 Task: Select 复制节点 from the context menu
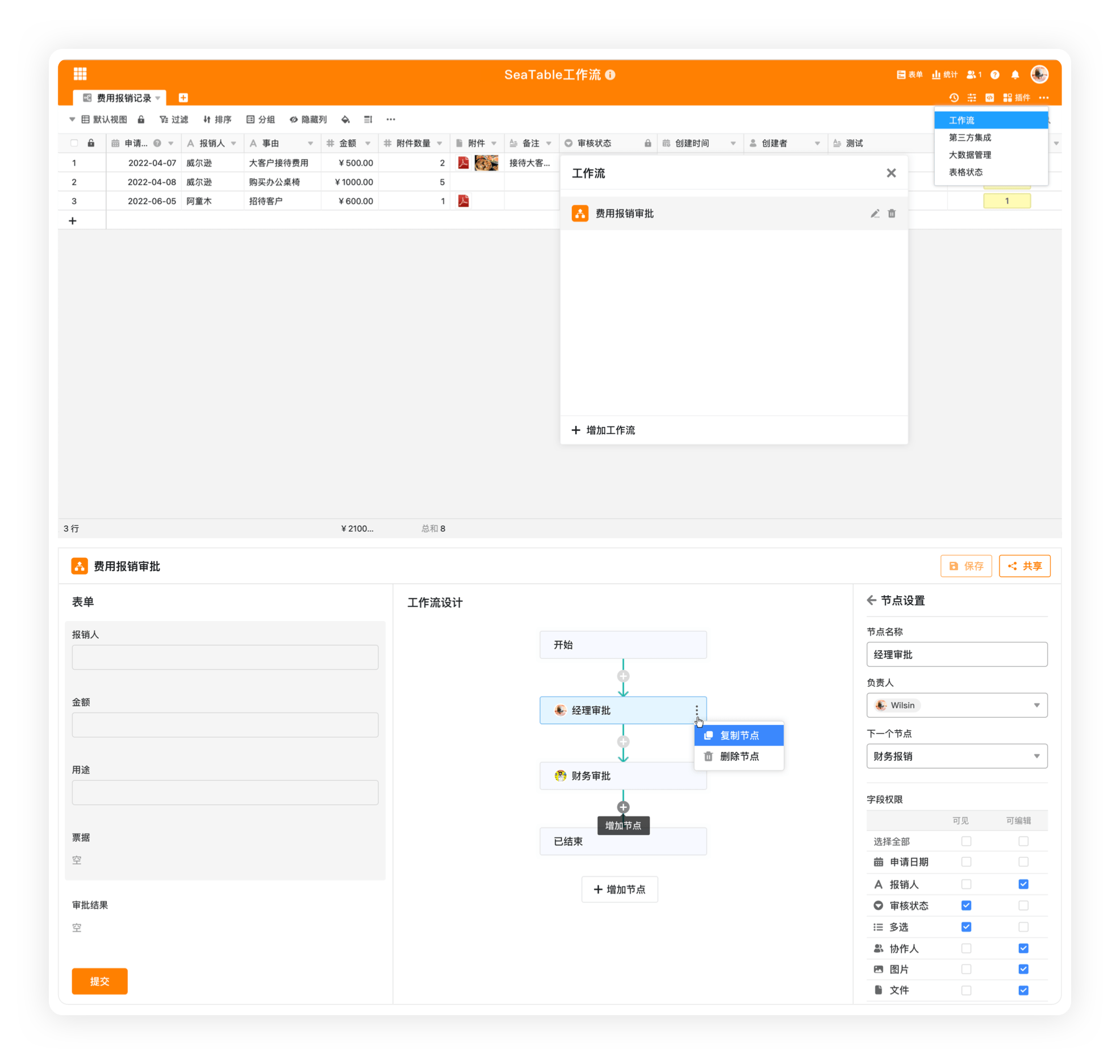click(x=738, y=735)
